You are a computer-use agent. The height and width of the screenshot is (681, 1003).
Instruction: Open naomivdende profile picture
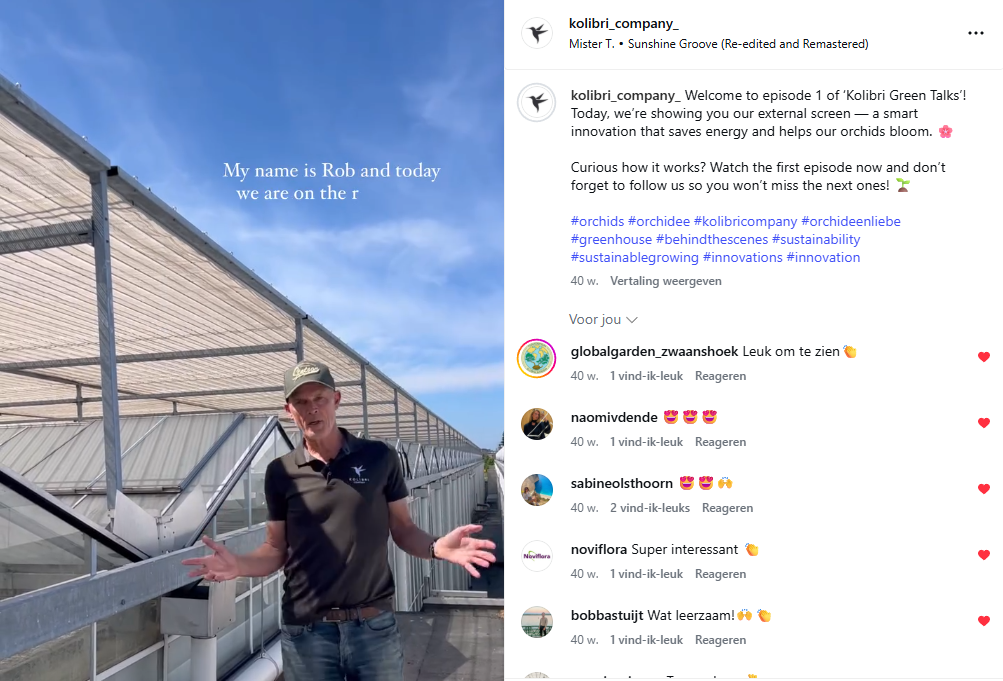537,424
